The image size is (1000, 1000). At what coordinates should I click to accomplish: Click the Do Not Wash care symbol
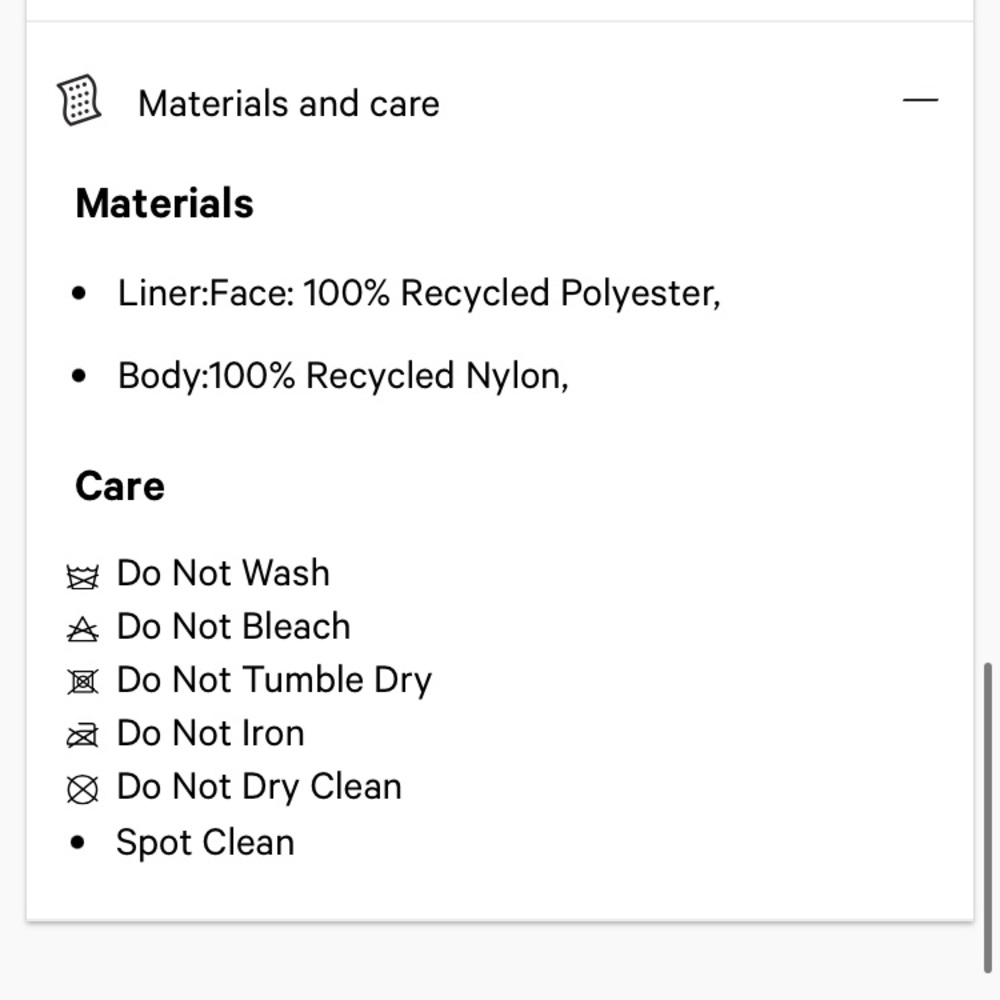pos(83,577)
